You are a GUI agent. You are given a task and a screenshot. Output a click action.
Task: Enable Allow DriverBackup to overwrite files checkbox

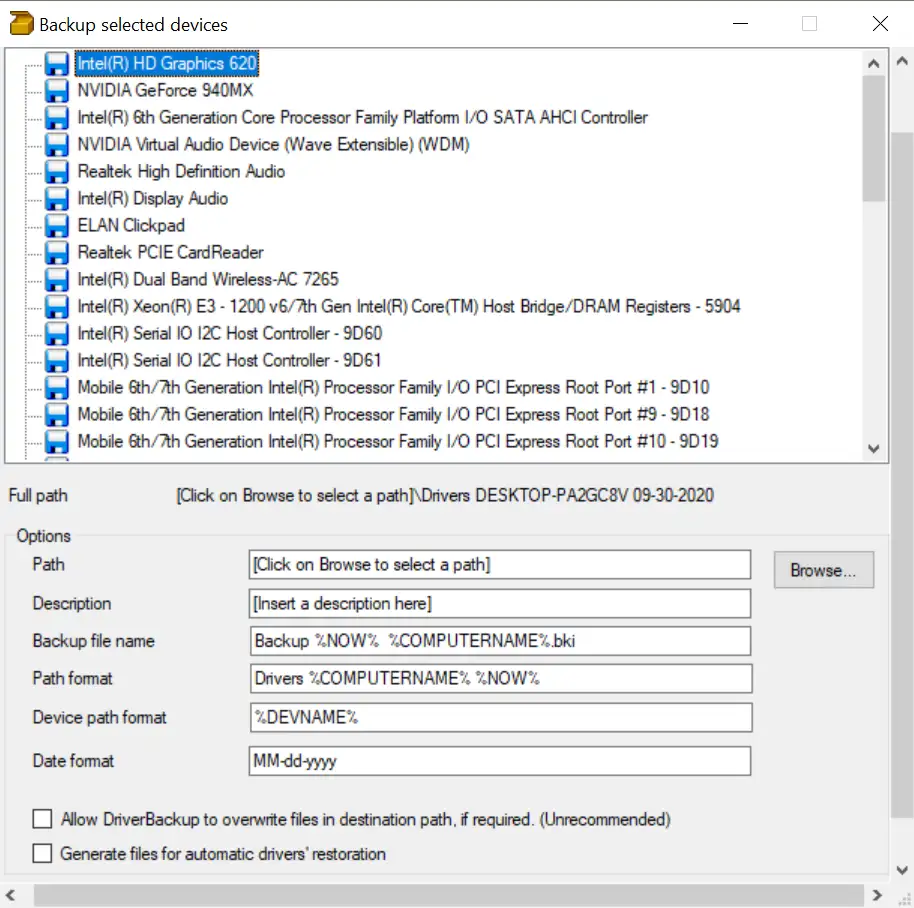(42, 819)
